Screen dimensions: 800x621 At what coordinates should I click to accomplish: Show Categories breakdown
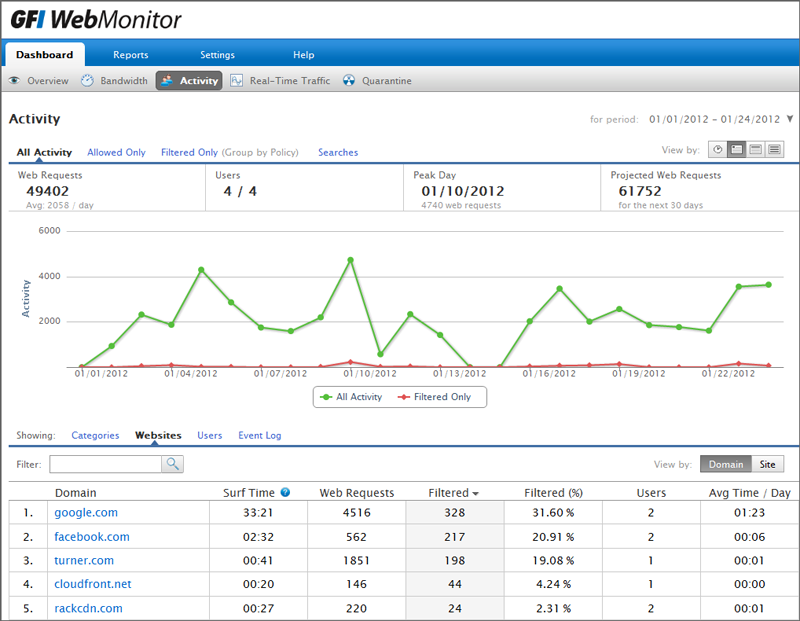click(95, 435)
